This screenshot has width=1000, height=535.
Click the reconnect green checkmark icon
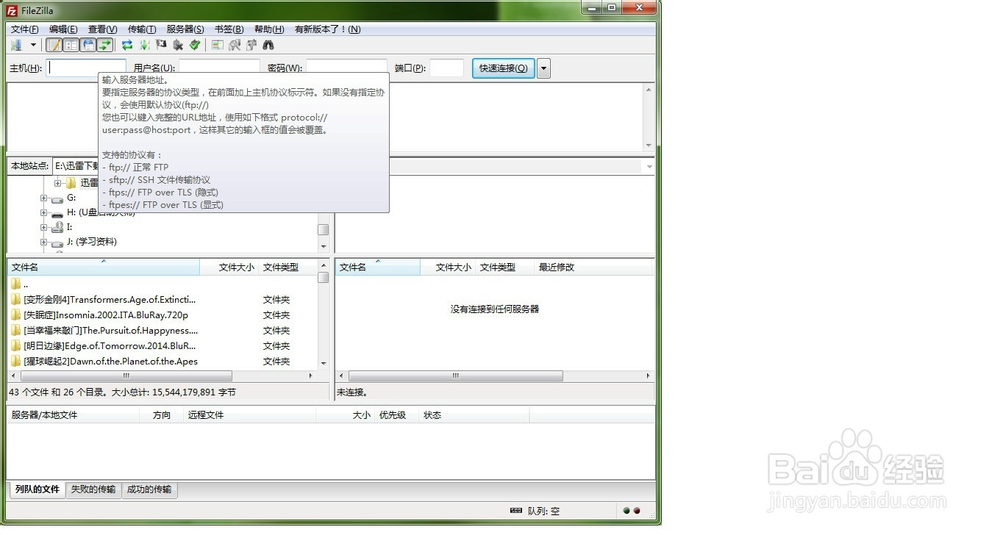pyautogui.click(x=195, y=45)
